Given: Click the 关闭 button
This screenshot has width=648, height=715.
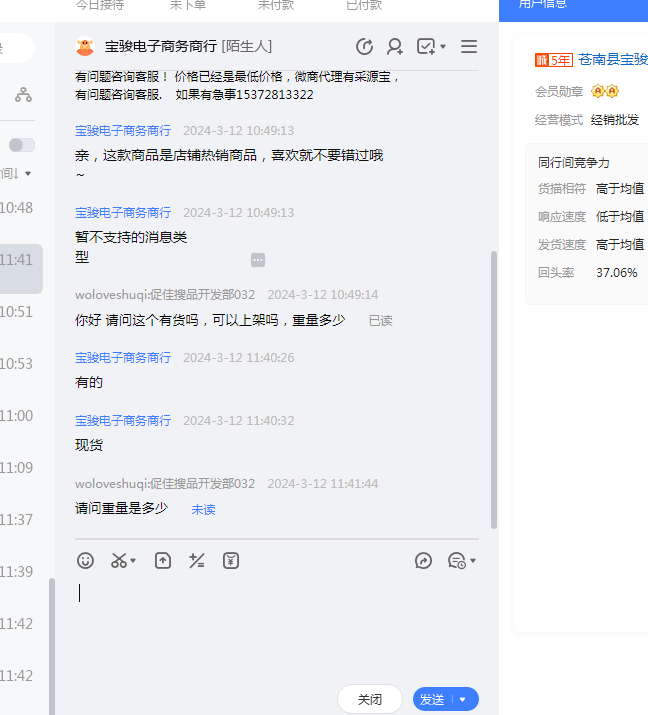Looking at the screenshot, I should (370, 700).
